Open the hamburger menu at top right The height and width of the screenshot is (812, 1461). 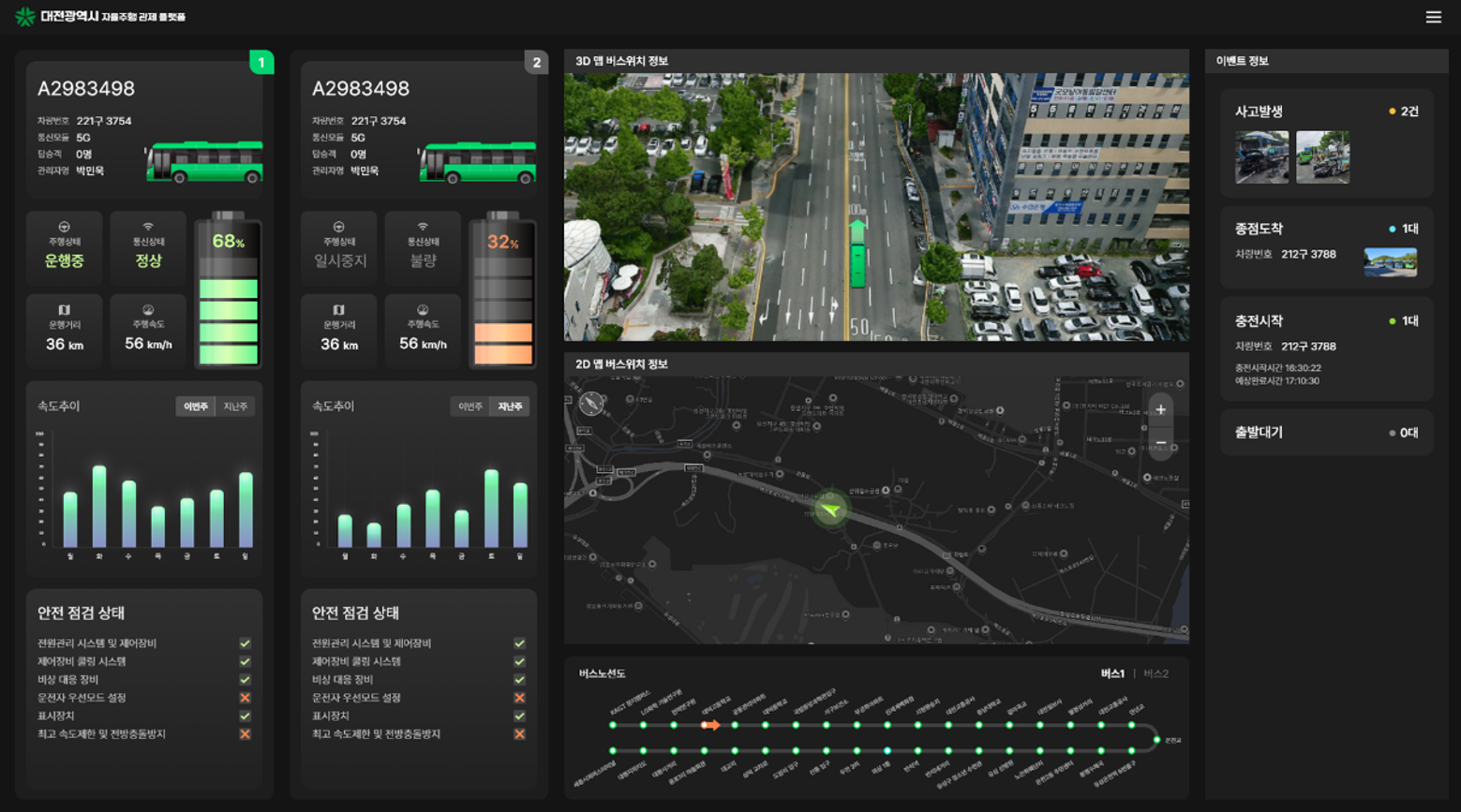(1433, 17)
